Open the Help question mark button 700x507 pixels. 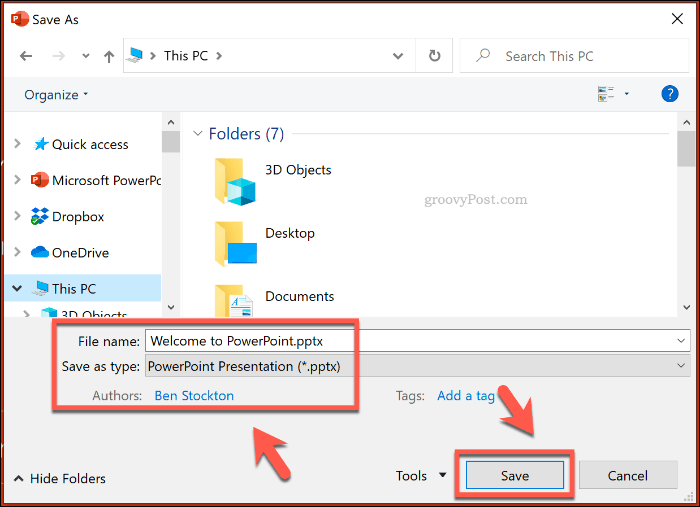coord(670,94)
